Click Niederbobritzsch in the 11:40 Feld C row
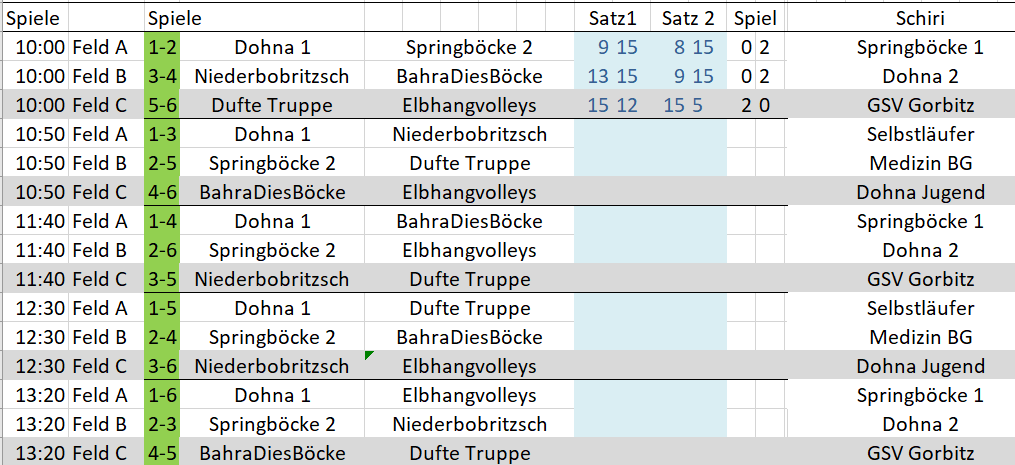This screenshot has height=465, width=1015. point(272,279)
